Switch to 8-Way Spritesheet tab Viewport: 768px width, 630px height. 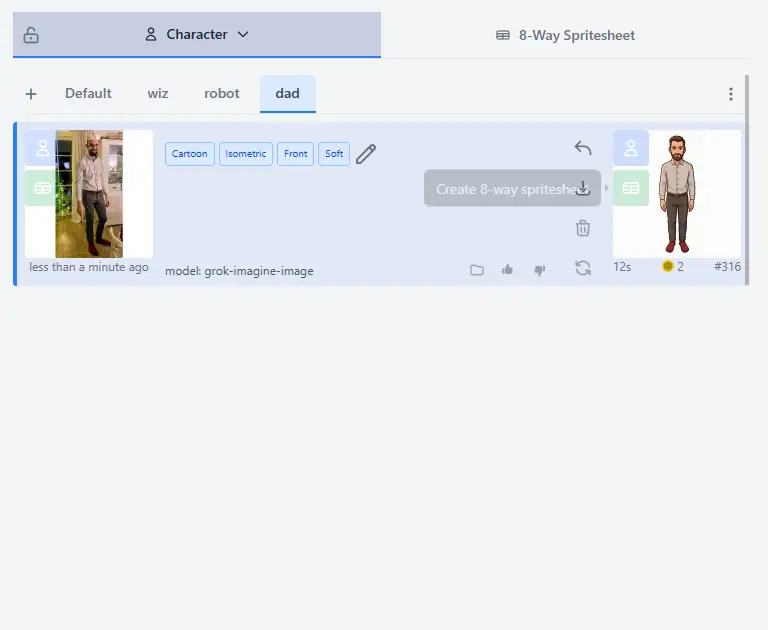click(566, 35)
